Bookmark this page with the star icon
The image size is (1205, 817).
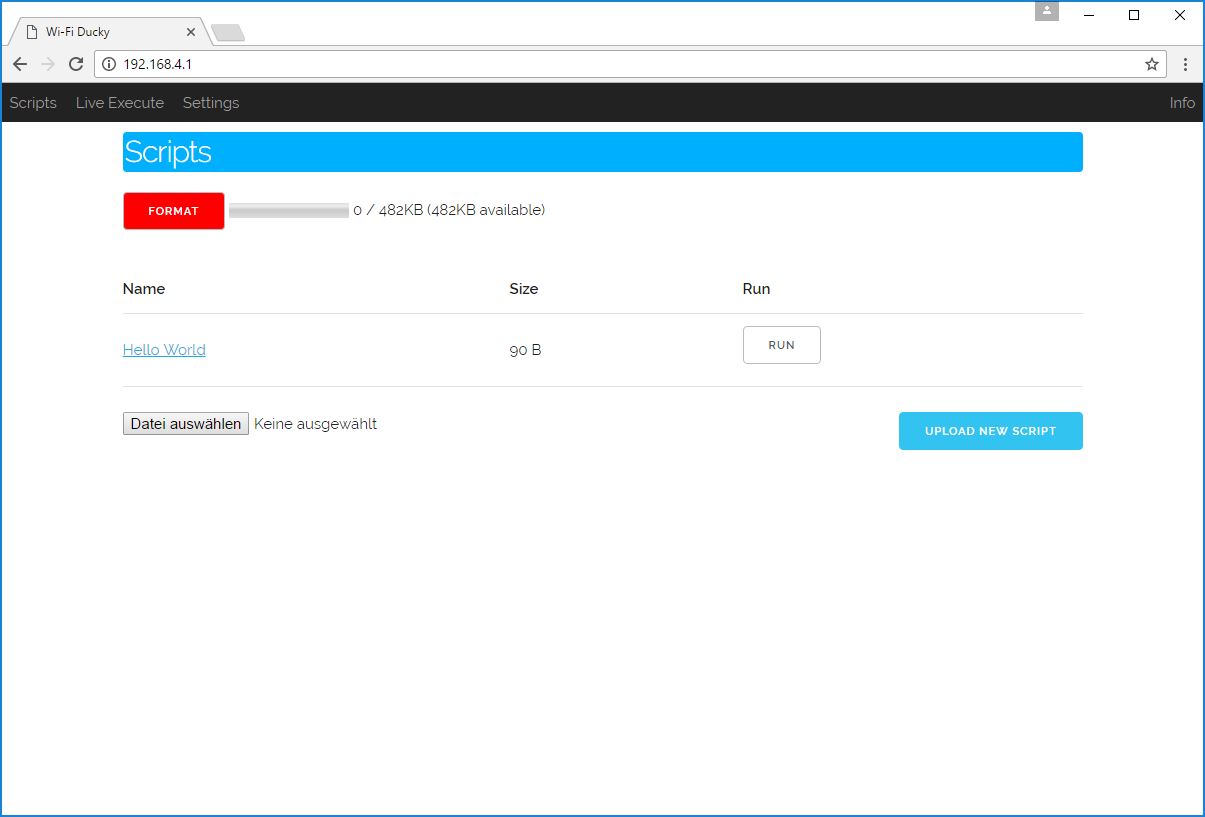1152,64
